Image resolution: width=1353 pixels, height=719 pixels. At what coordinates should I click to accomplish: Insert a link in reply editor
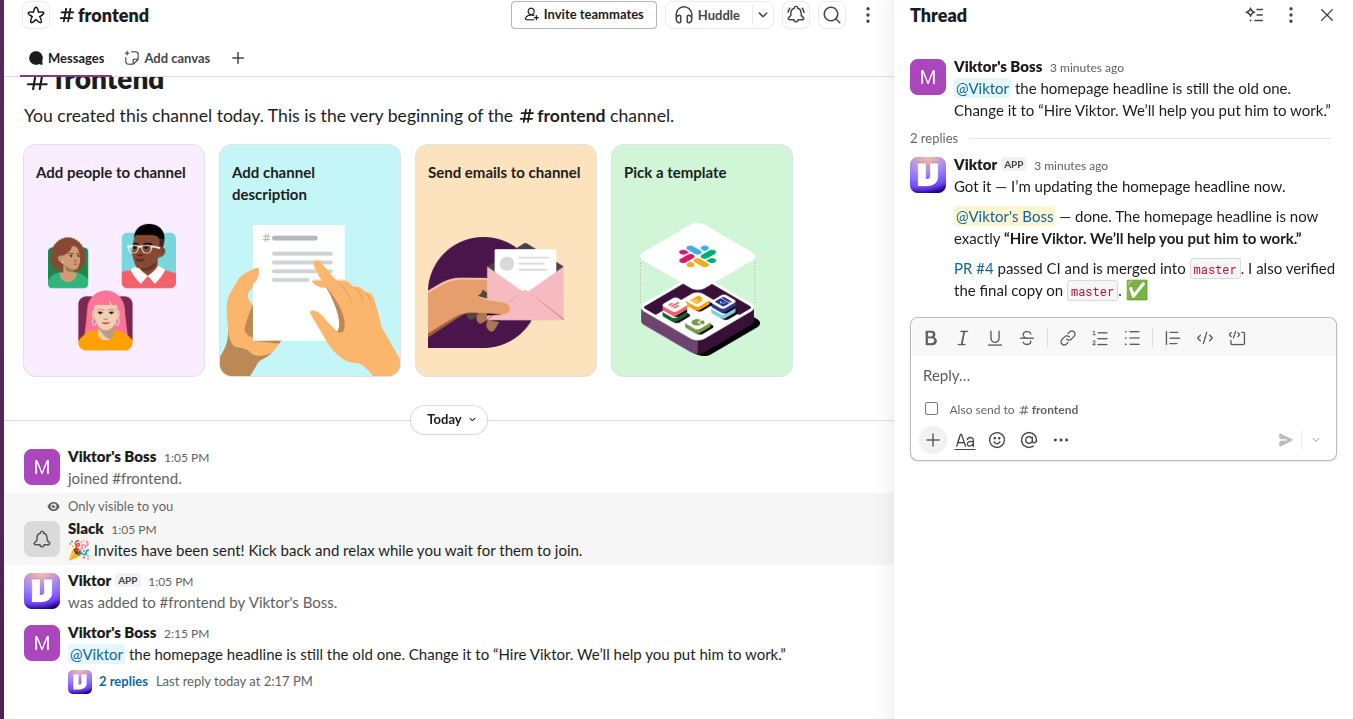click(x=1068, y=338)
